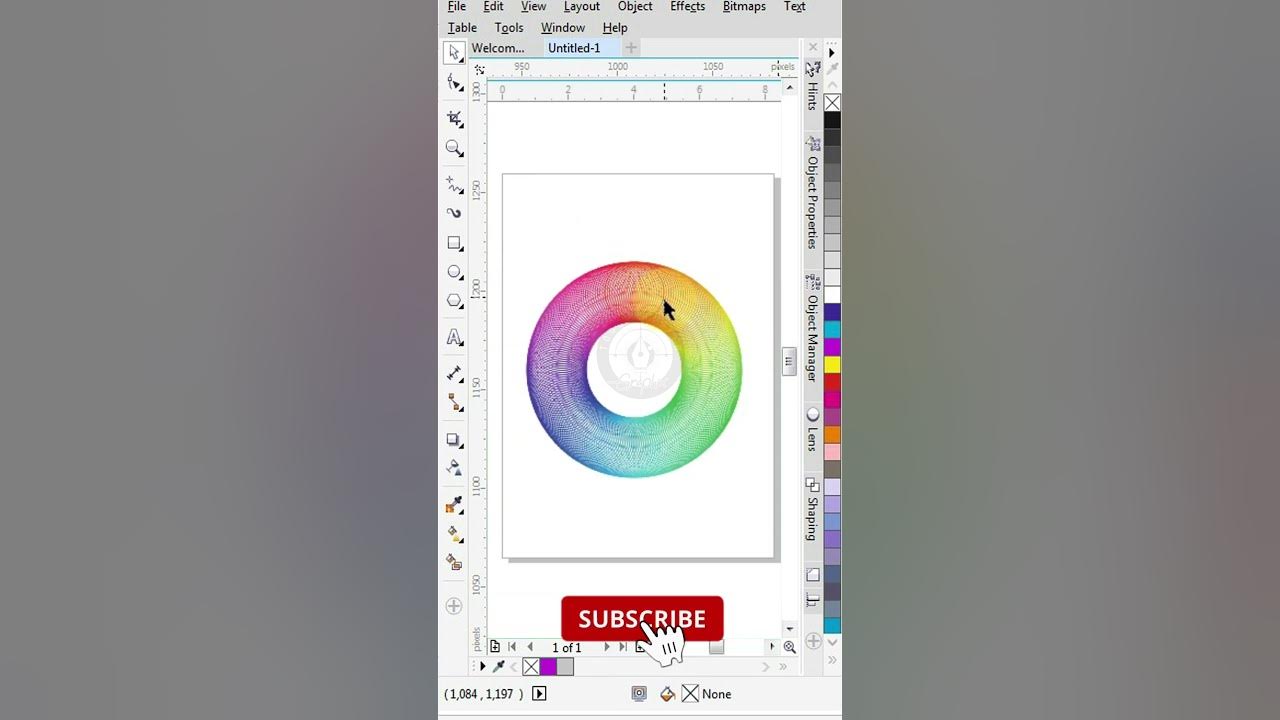Image resolution: width=1280 pixels, height=720 pixels.
Task: Open the File menu
Action: click(457, 7)
